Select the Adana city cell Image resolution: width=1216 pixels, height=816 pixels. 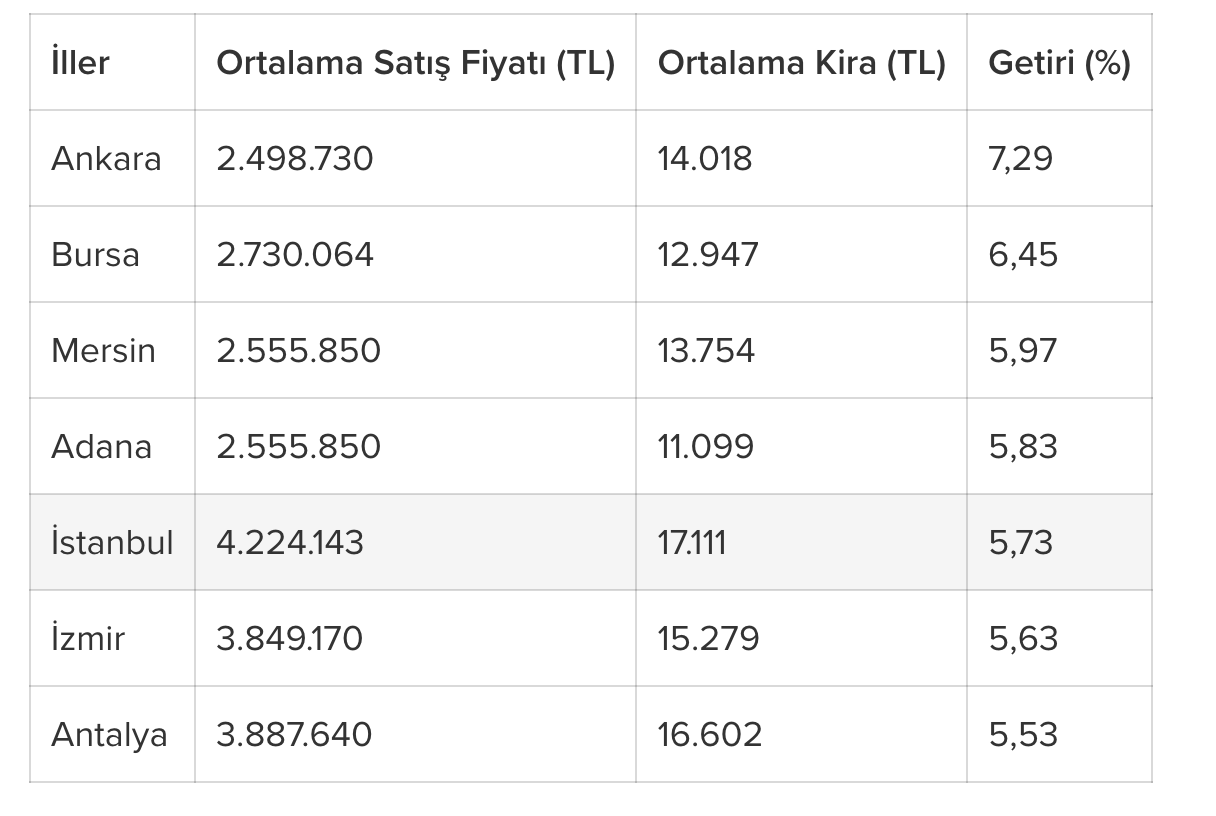click(101, 447)
